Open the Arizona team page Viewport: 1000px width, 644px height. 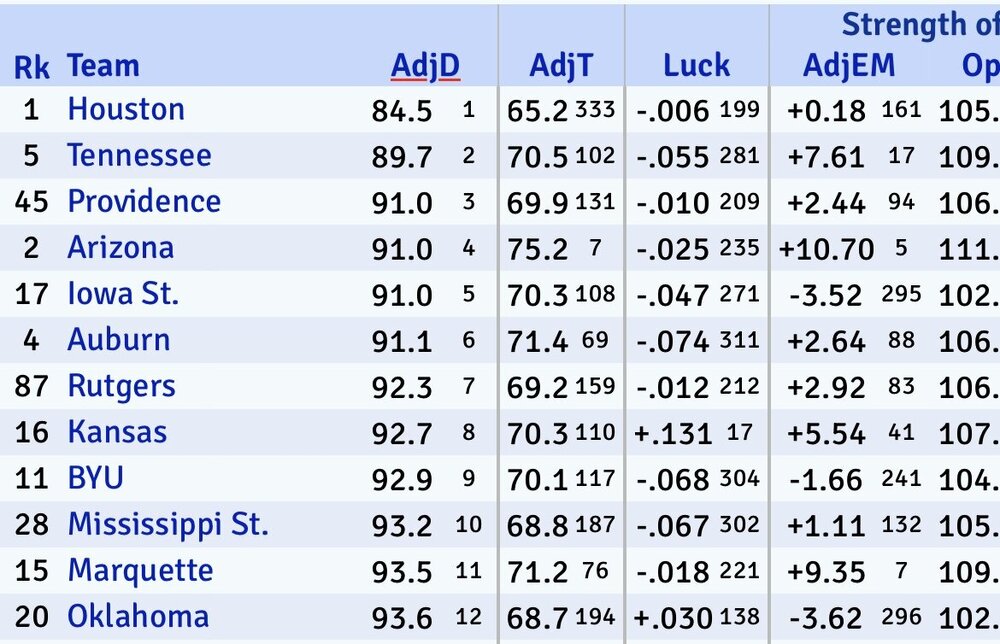pyautogui.click(x=120, y=247)
